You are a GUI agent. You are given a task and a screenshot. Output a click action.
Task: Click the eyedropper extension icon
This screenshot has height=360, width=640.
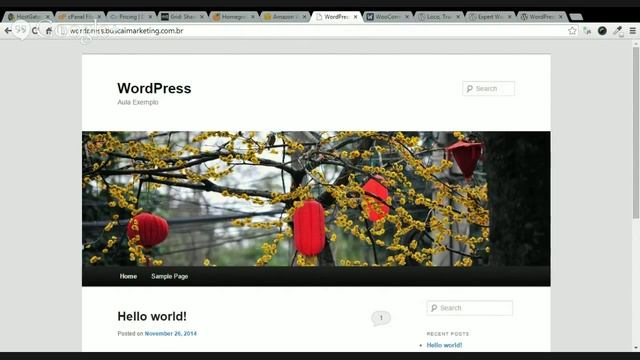[618, 31]
